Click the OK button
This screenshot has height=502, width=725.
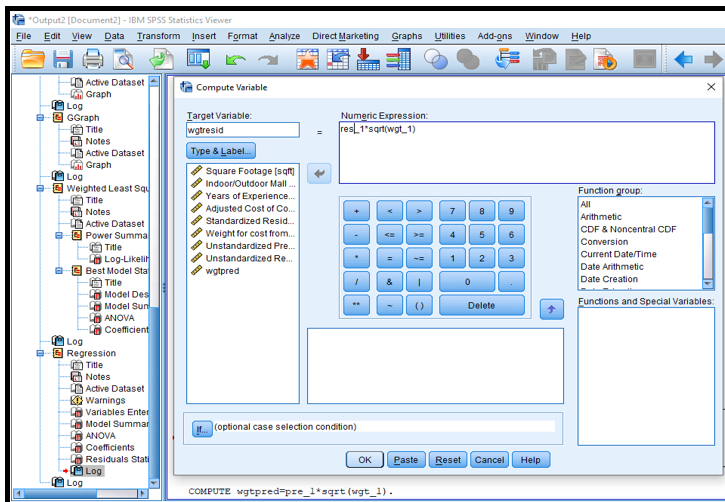(x=365, y=460)
